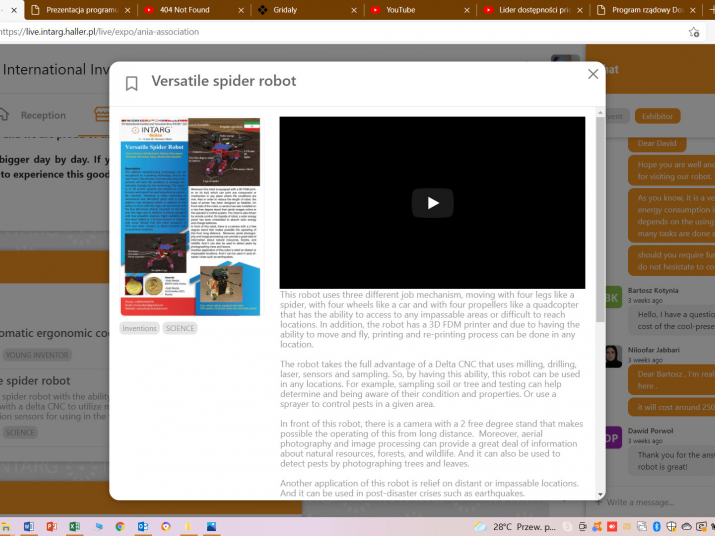This screenshot has height=536, width=715.
Task: Select the Exhibitor chat filter
Action: (x=657, y=116)
